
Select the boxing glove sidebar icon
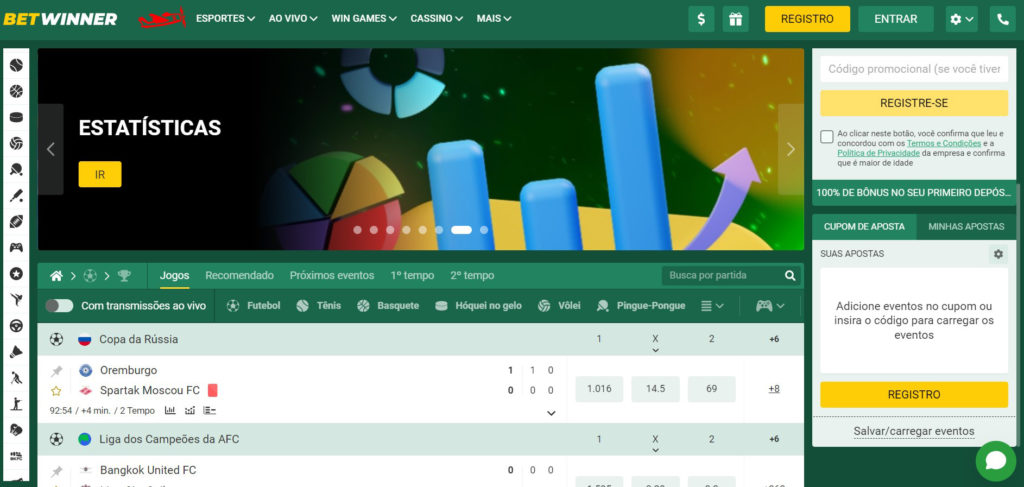(x=16, y=430)
